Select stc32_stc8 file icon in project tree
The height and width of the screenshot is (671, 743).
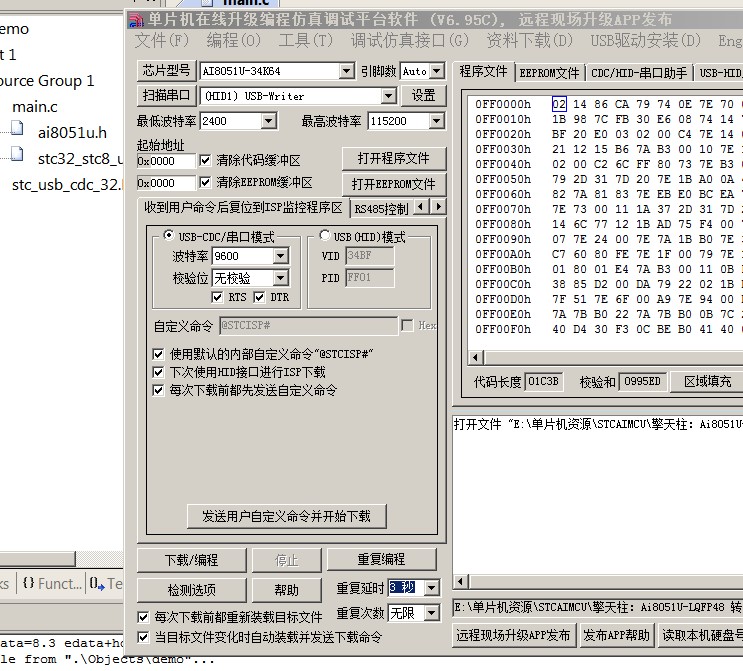click(17, 154)
